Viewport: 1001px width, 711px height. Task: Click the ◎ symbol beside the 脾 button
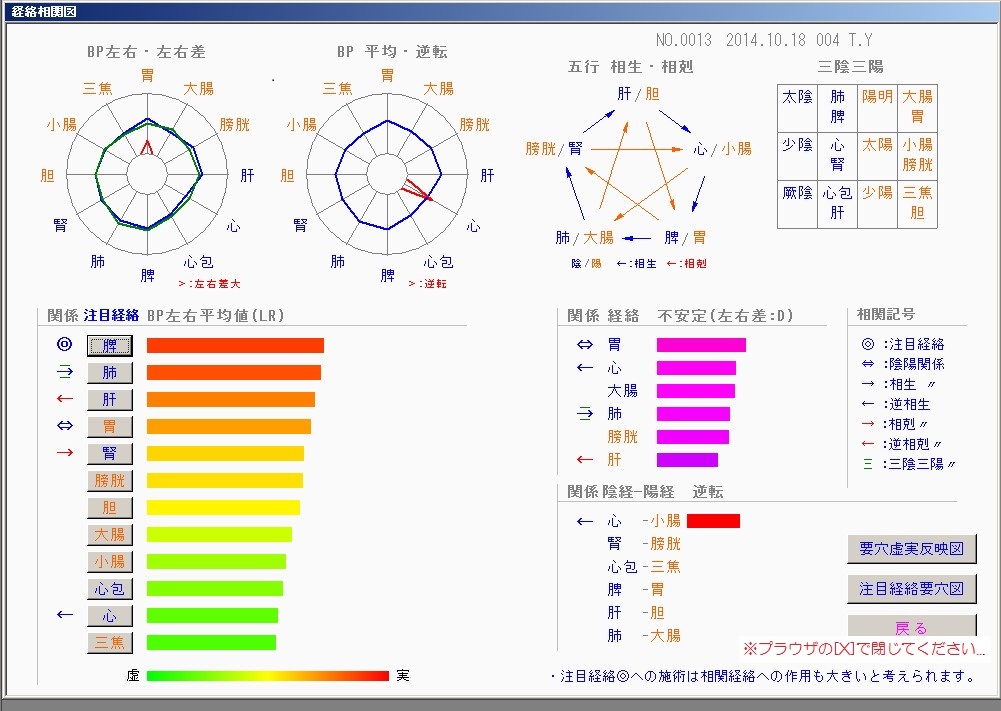[65, 346]
